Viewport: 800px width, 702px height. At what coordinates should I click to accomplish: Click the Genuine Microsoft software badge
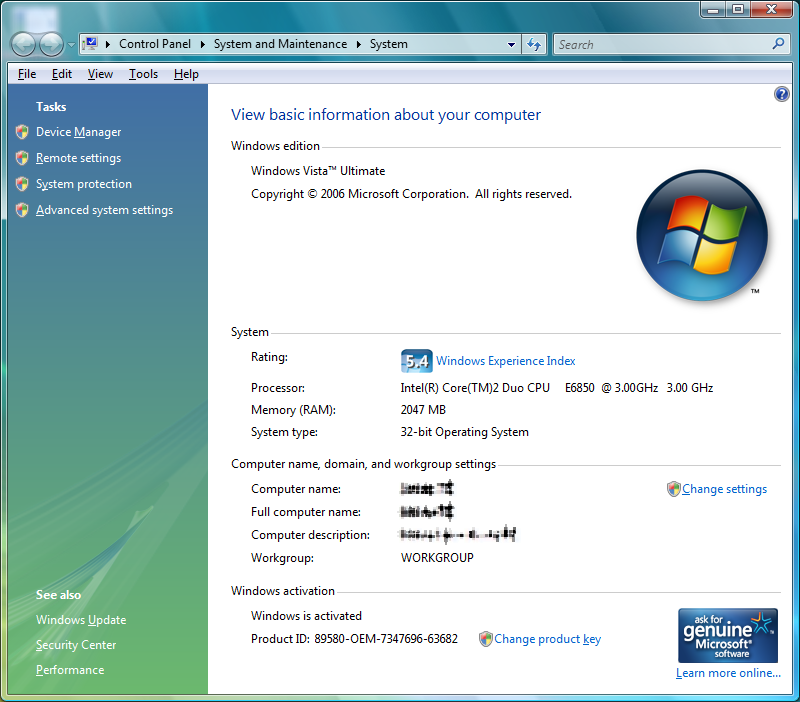(728, 635)
